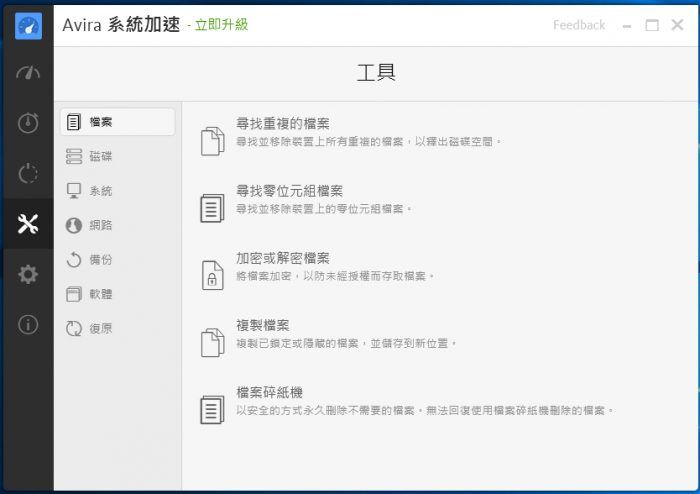Click description text under 加密或解密檔案
Image resolution: width=700 pixels, height=494 pixels.
(x=335, y=276)
